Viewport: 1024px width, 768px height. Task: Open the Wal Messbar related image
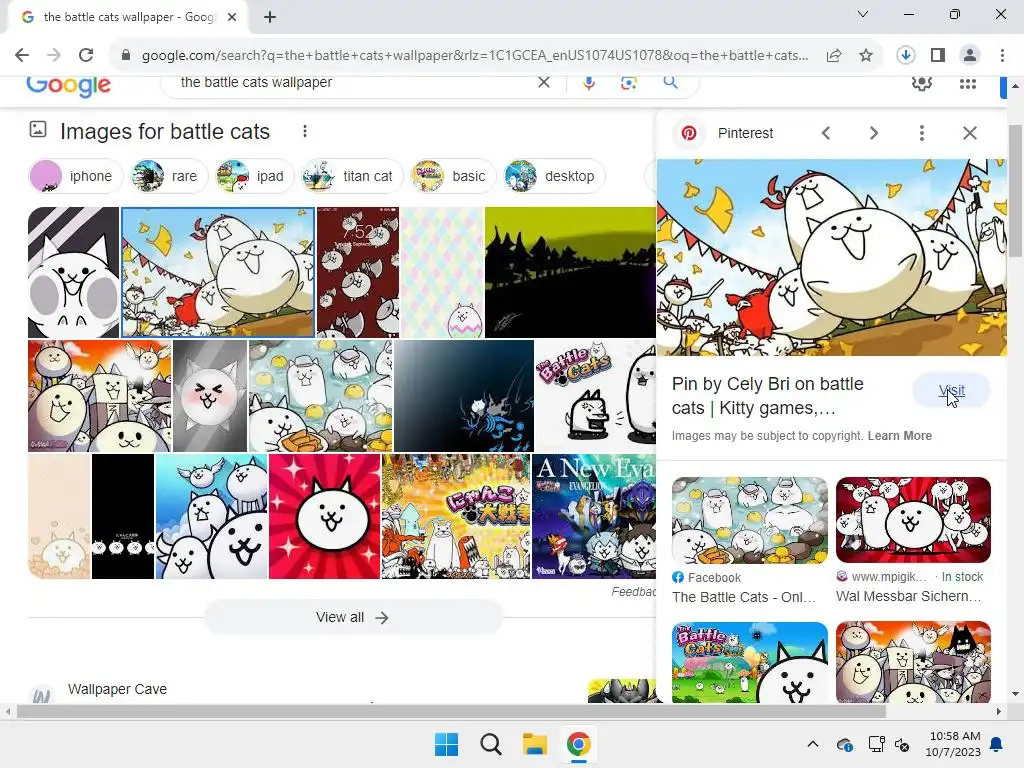pyautogui.click(x=913, y=520)
